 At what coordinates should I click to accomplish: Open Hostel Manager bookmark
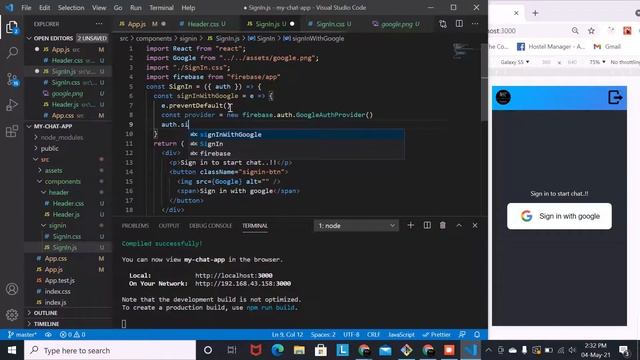[x=551, y=47]
